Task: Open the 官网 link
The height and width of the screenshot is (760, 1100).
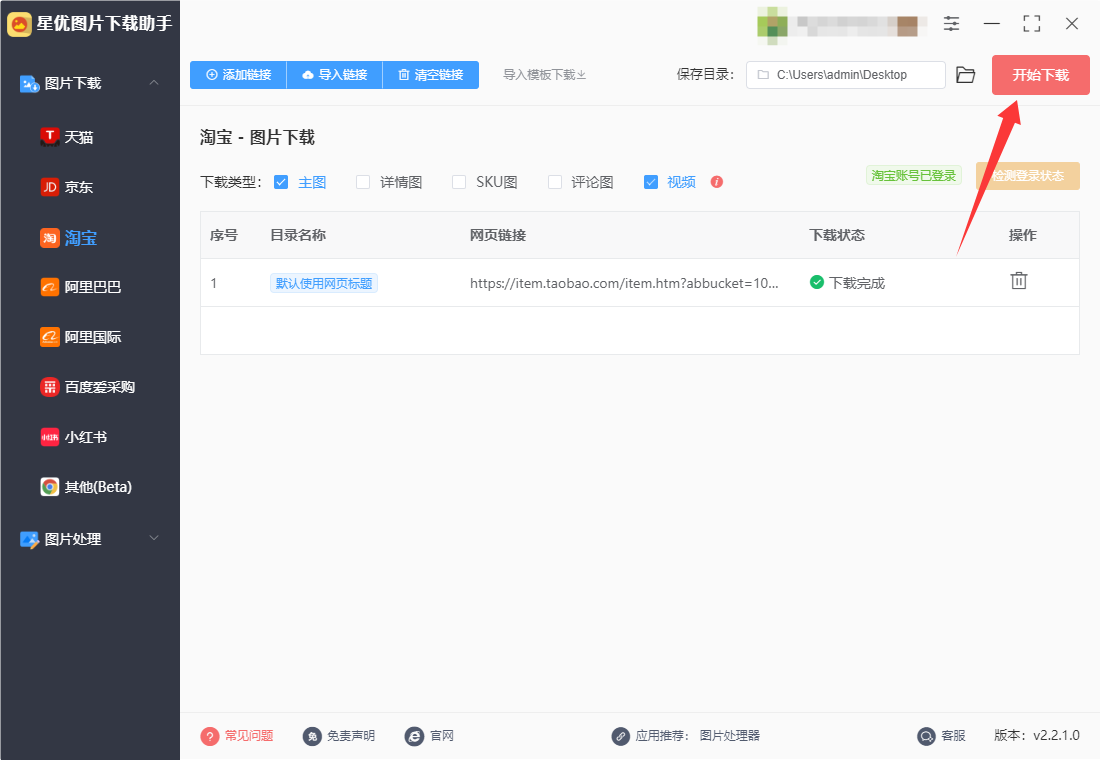Action: 442,735
